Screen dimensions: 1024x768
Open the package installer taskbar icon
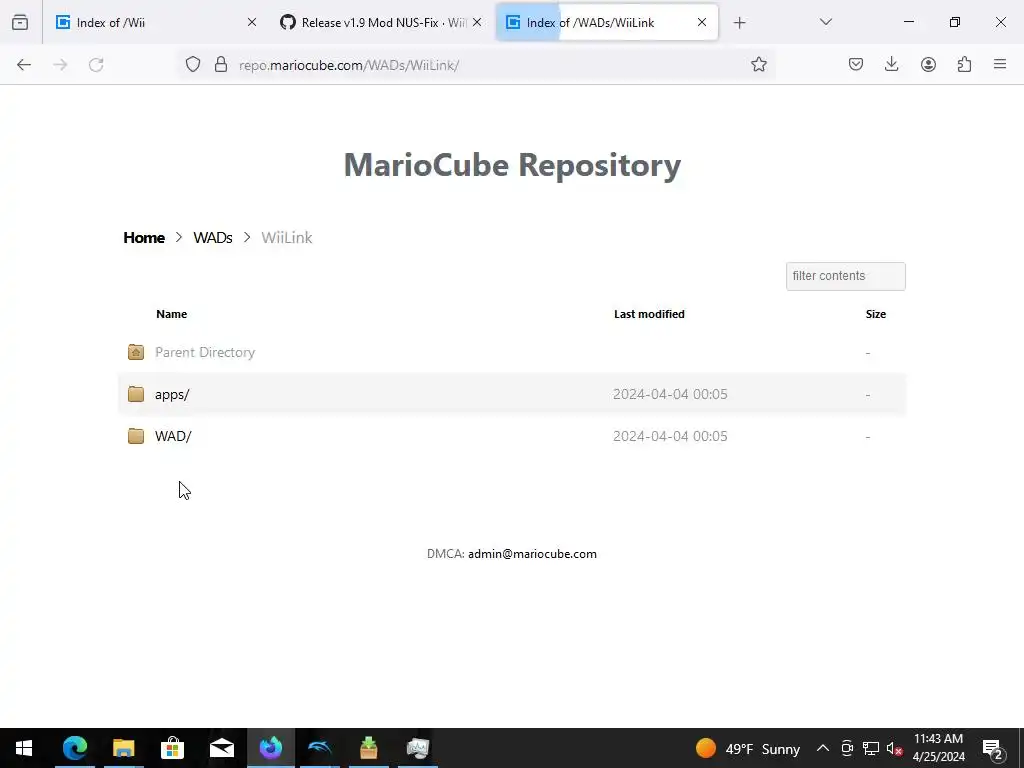tap(368, 748)
